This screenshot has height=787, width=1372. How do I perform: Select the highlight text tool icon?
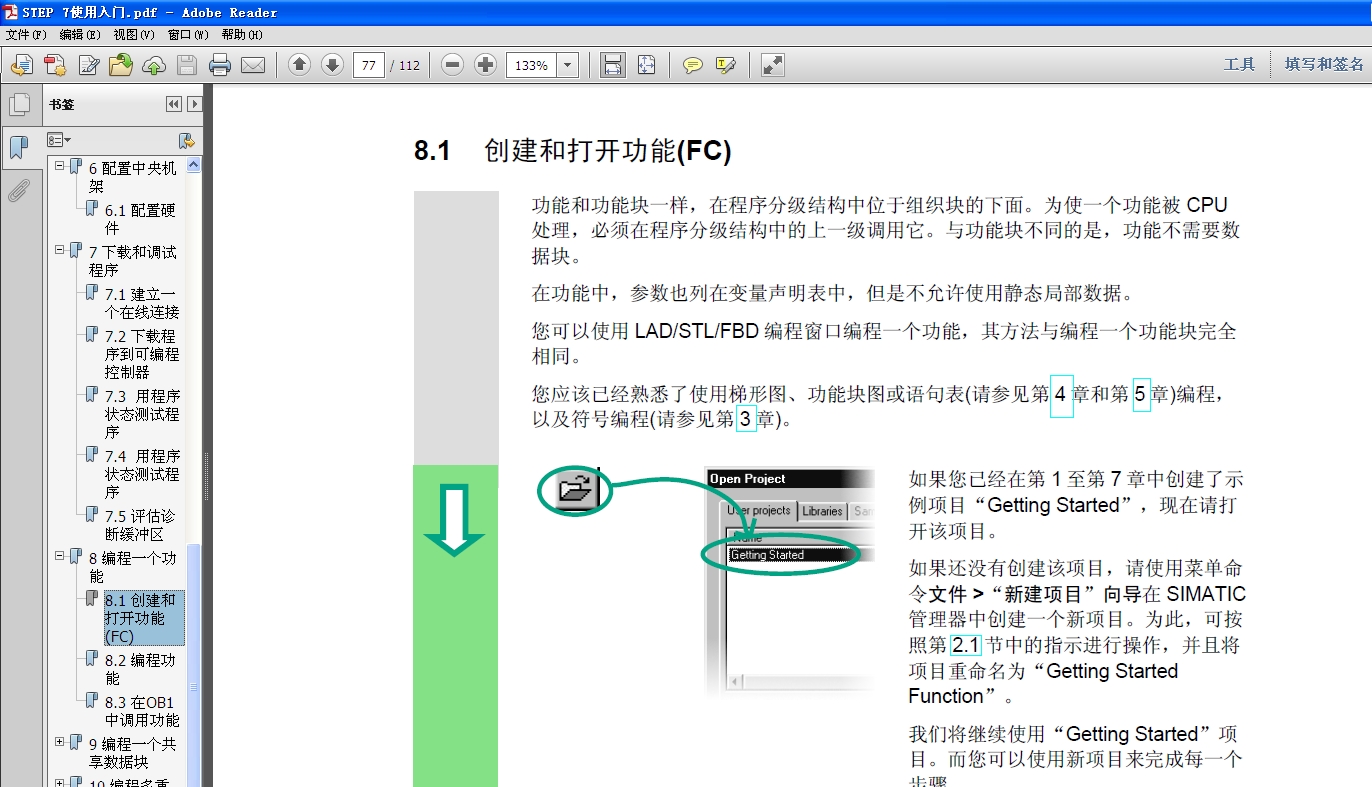726,65
